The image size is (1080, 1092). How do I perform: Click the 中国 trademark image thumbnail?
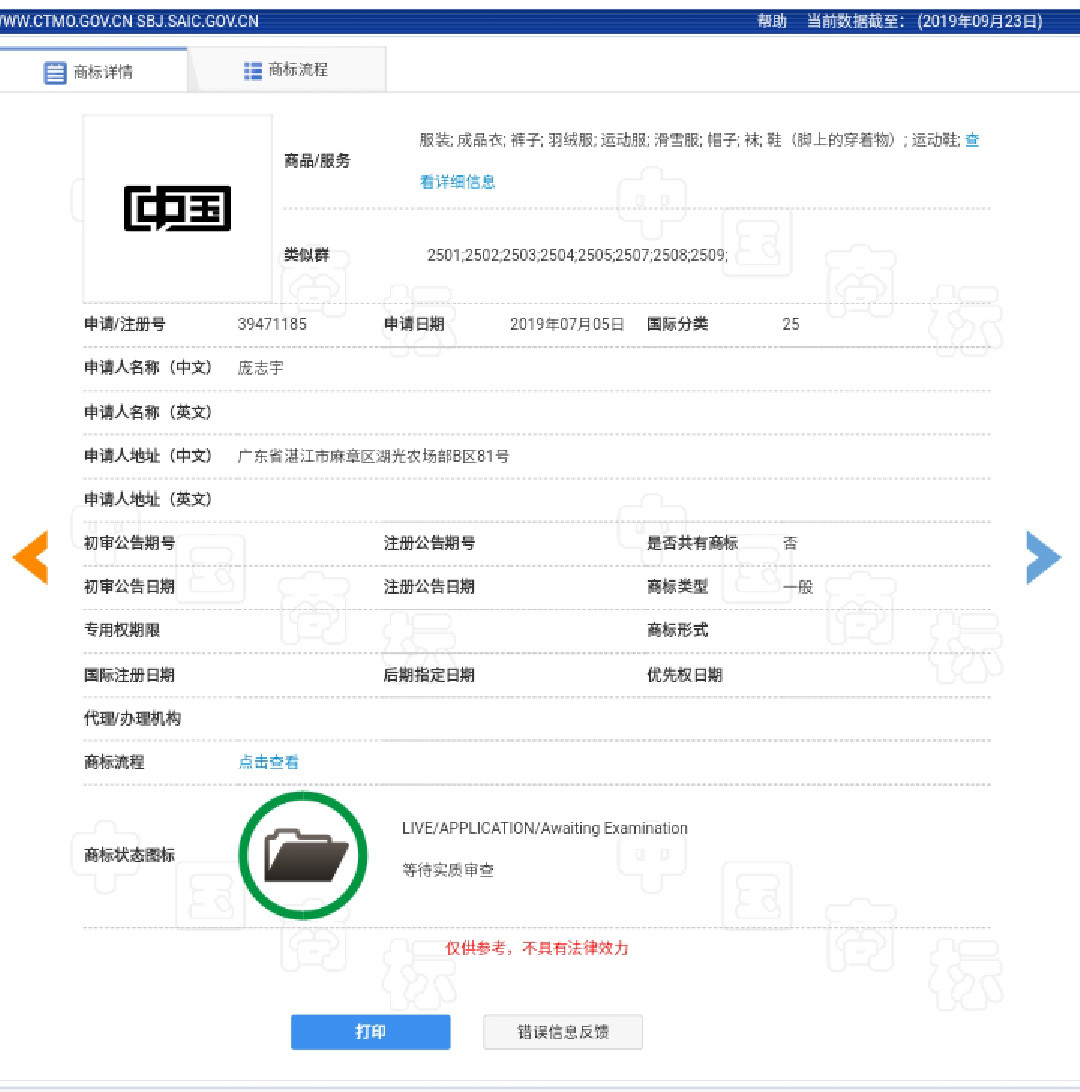coord(177,207)
